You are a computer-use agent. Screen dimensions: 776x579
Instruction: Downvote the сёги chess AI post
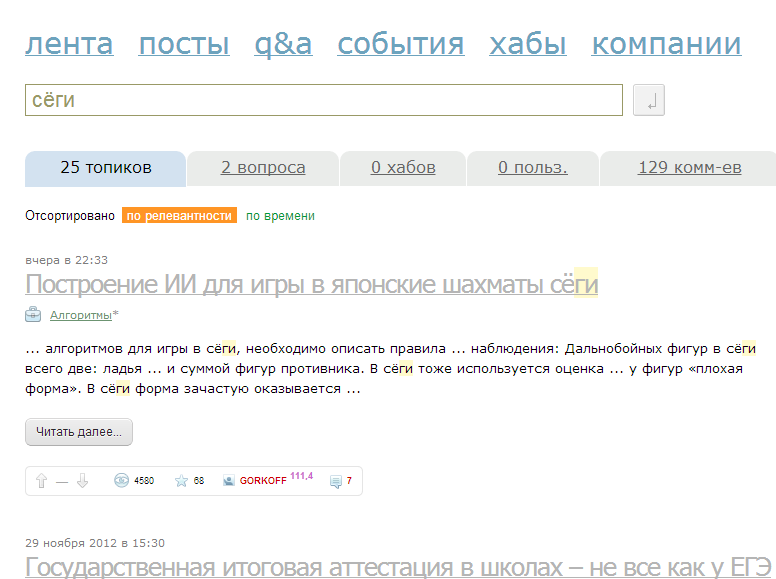[82, 481]
